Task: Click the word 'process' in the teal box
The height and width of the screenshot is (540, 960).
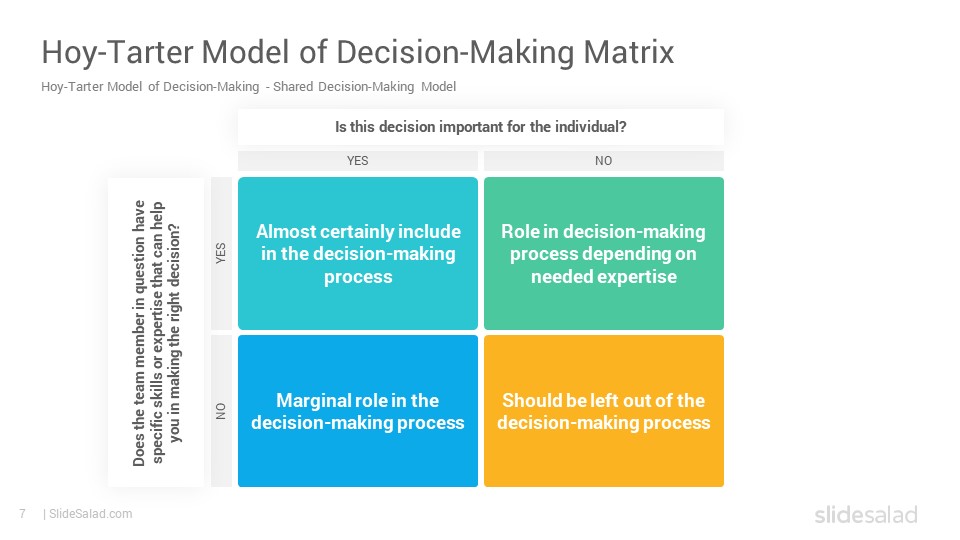Action: coord(358,277)
